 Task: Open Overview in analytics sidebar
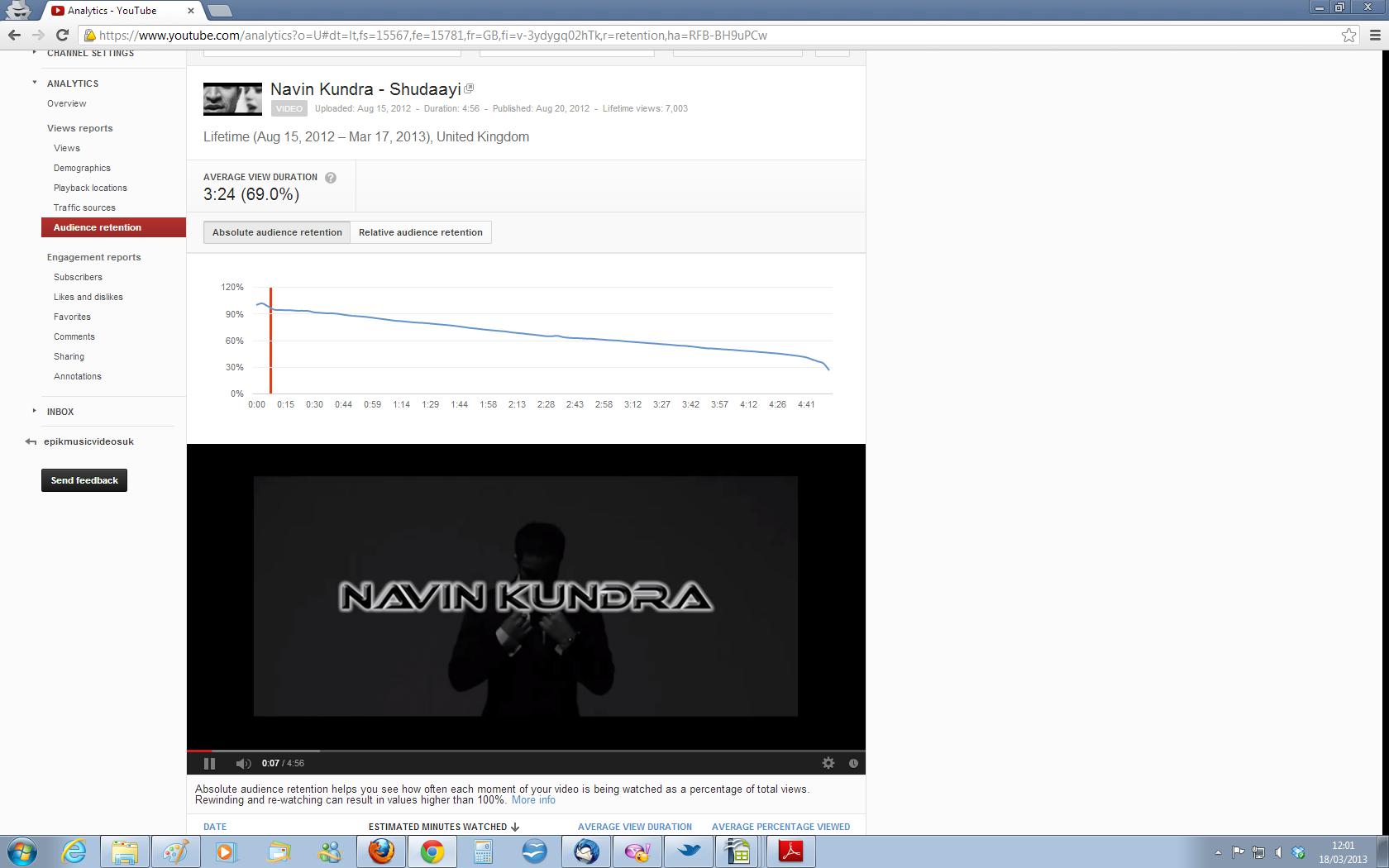(x=66, y=103)
